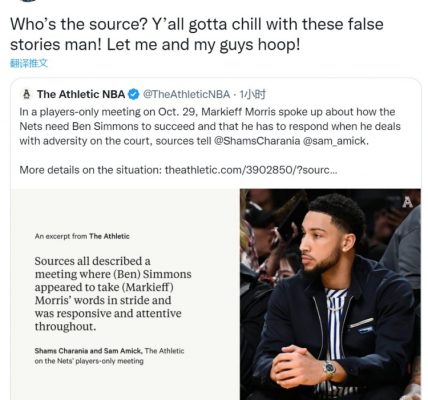428x400 pixels.
Task: Click 'on the Nets' players-only meeting' caption
Action: click(x=89, y=361)
